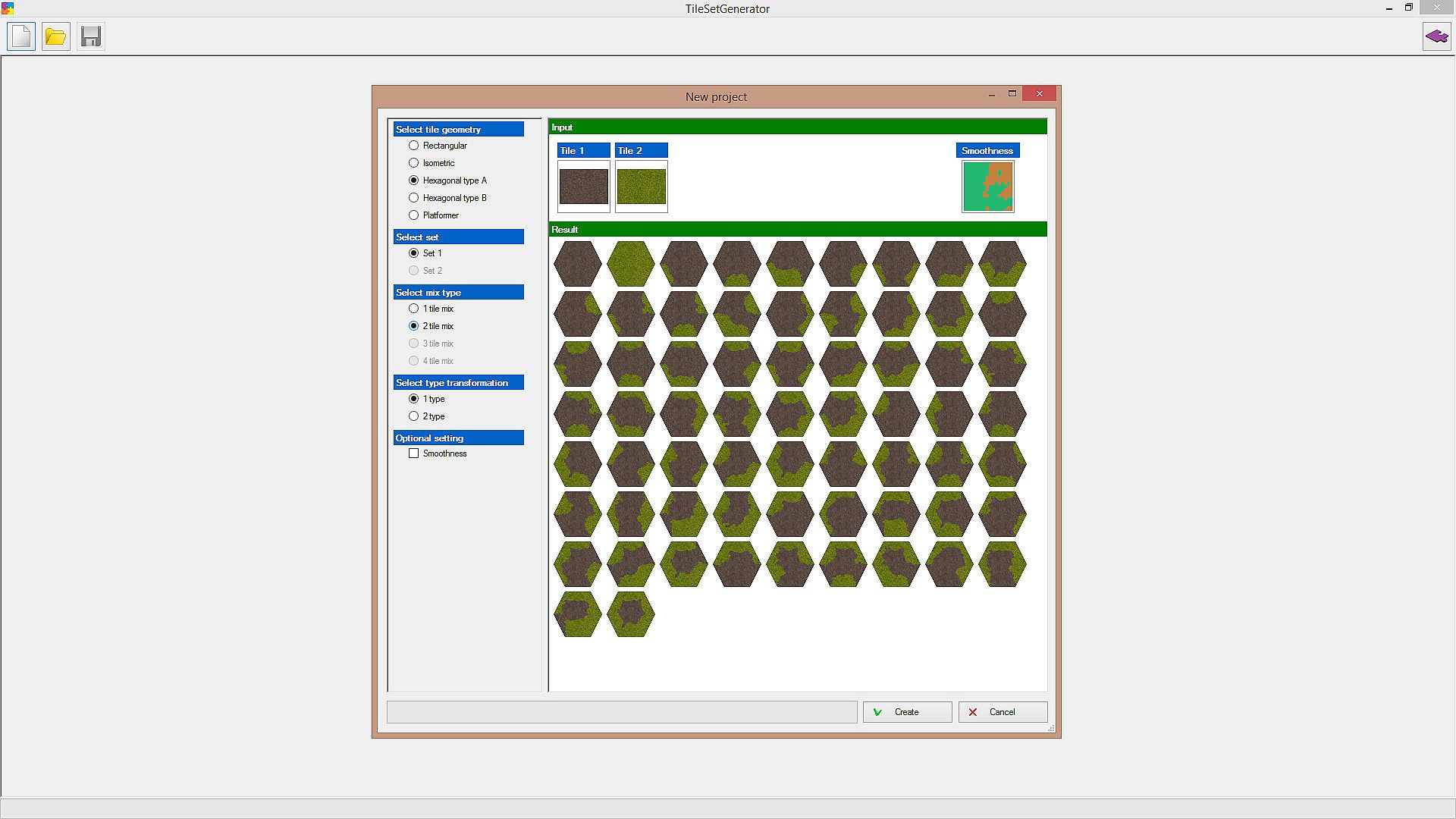Image resolution: width=1456 pixels, height=819 pixels.
Task: Click the text field beside the Create button
Action: coord(622,712)
